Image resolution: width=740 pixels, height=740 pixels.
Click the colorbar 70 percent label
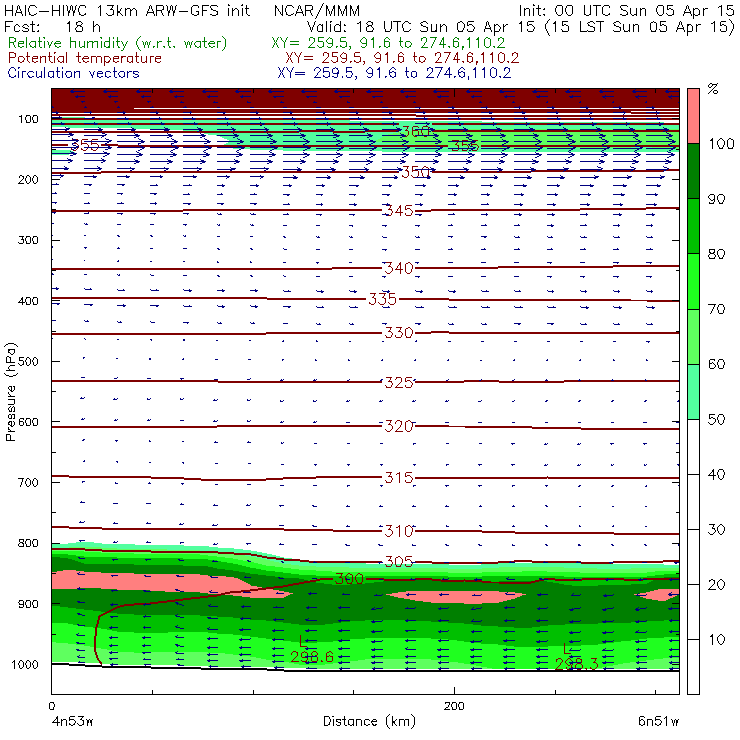pyautogui.click(x=716, y=310)
